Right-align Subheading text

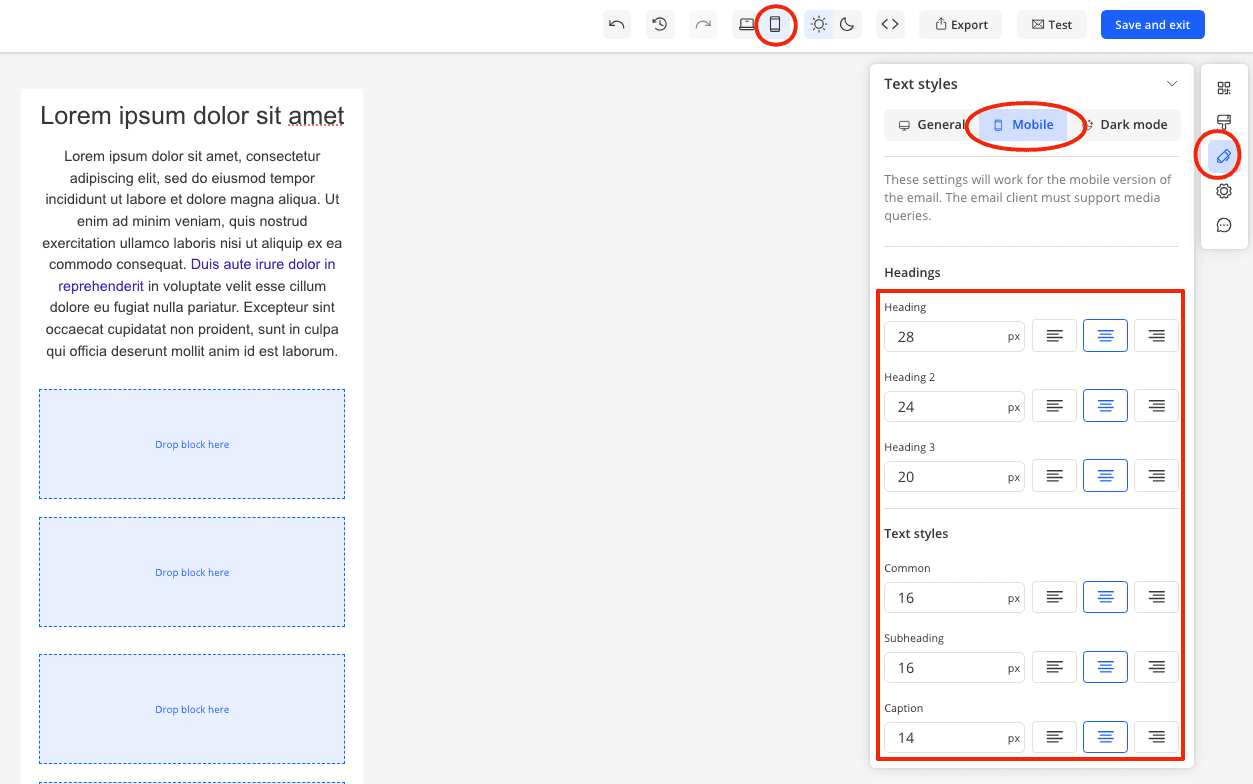pyautogui.click(x=1156, y=667)
